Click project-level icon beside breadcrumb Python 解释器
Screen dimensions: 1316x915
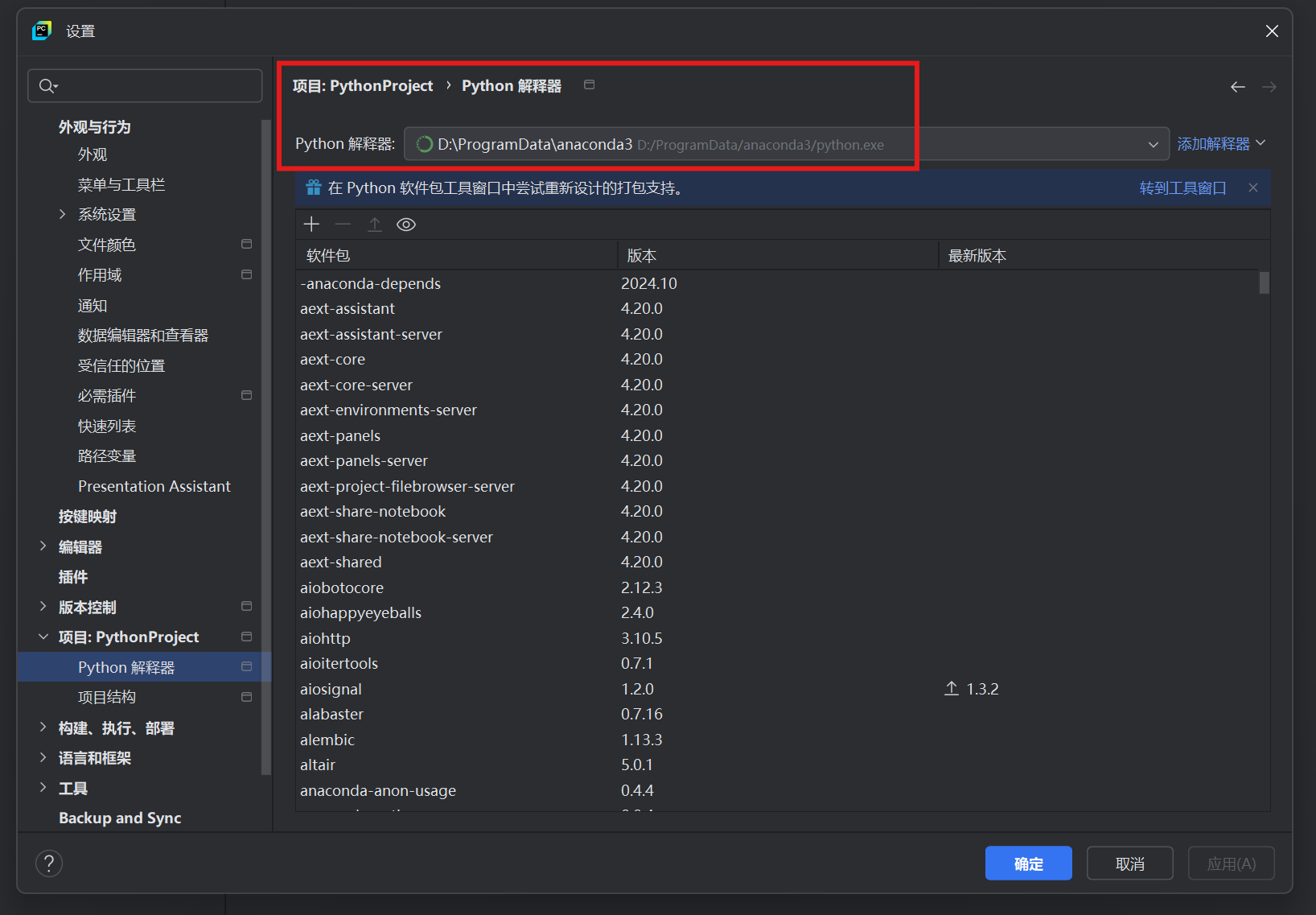click(589, 84)
